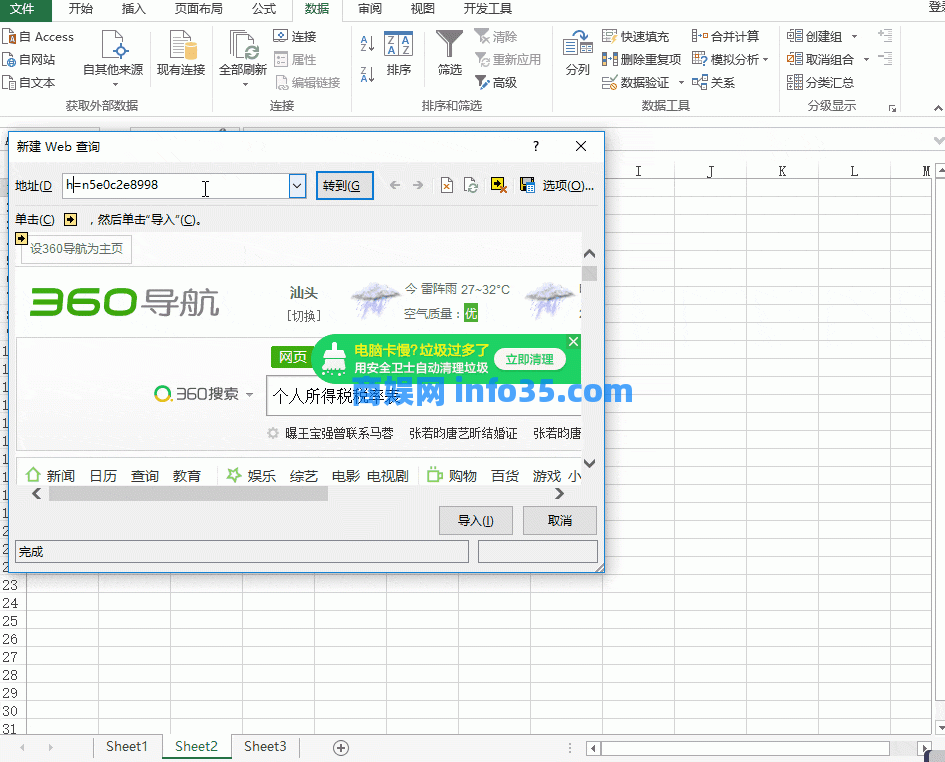Close the green ad banner

(x=573, y=342)
